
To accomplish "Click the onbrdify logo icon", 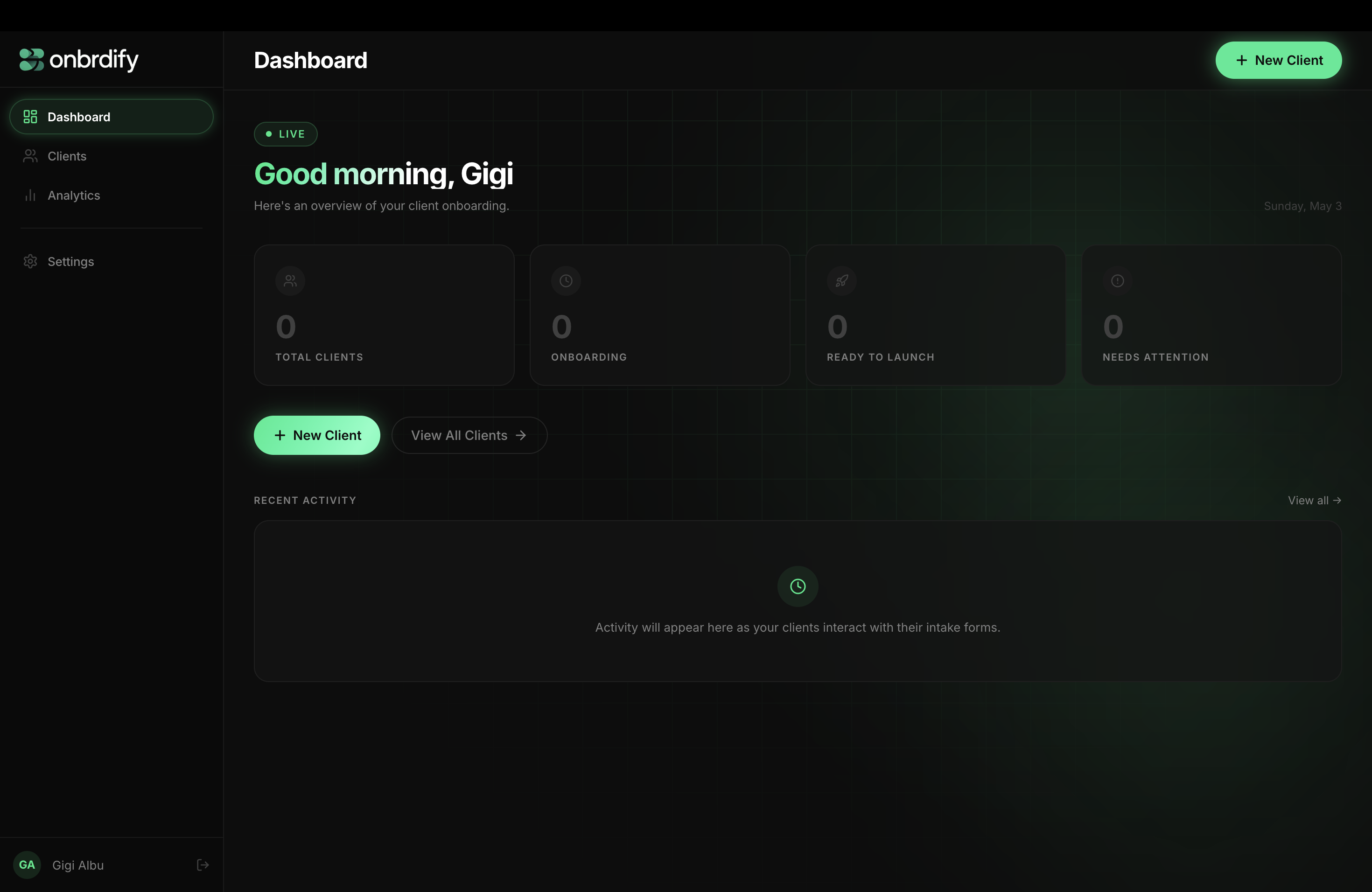I will (x=31, y=59).
